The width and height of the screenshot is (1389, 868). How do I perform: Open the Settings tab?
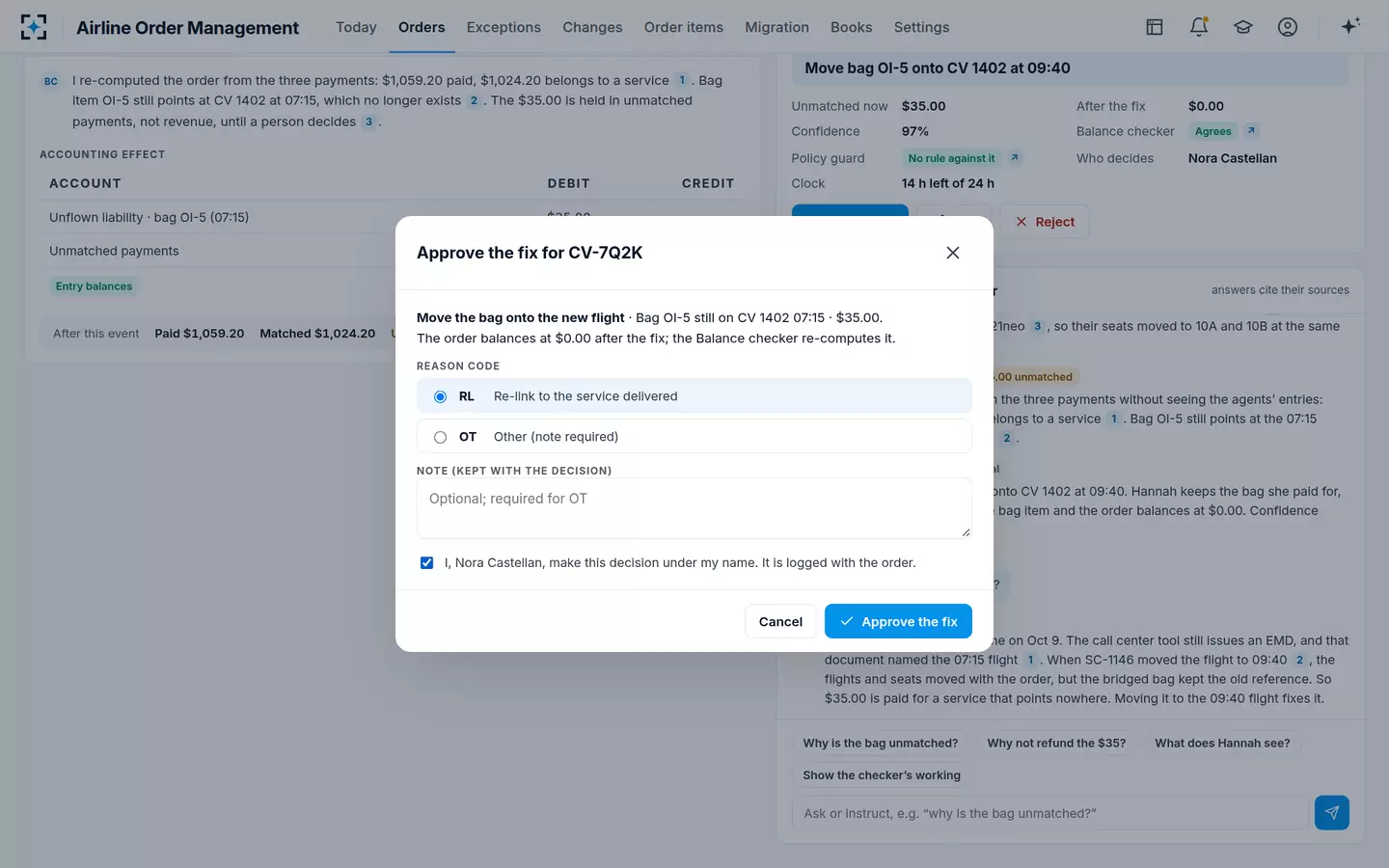click(x=921, y=27)
